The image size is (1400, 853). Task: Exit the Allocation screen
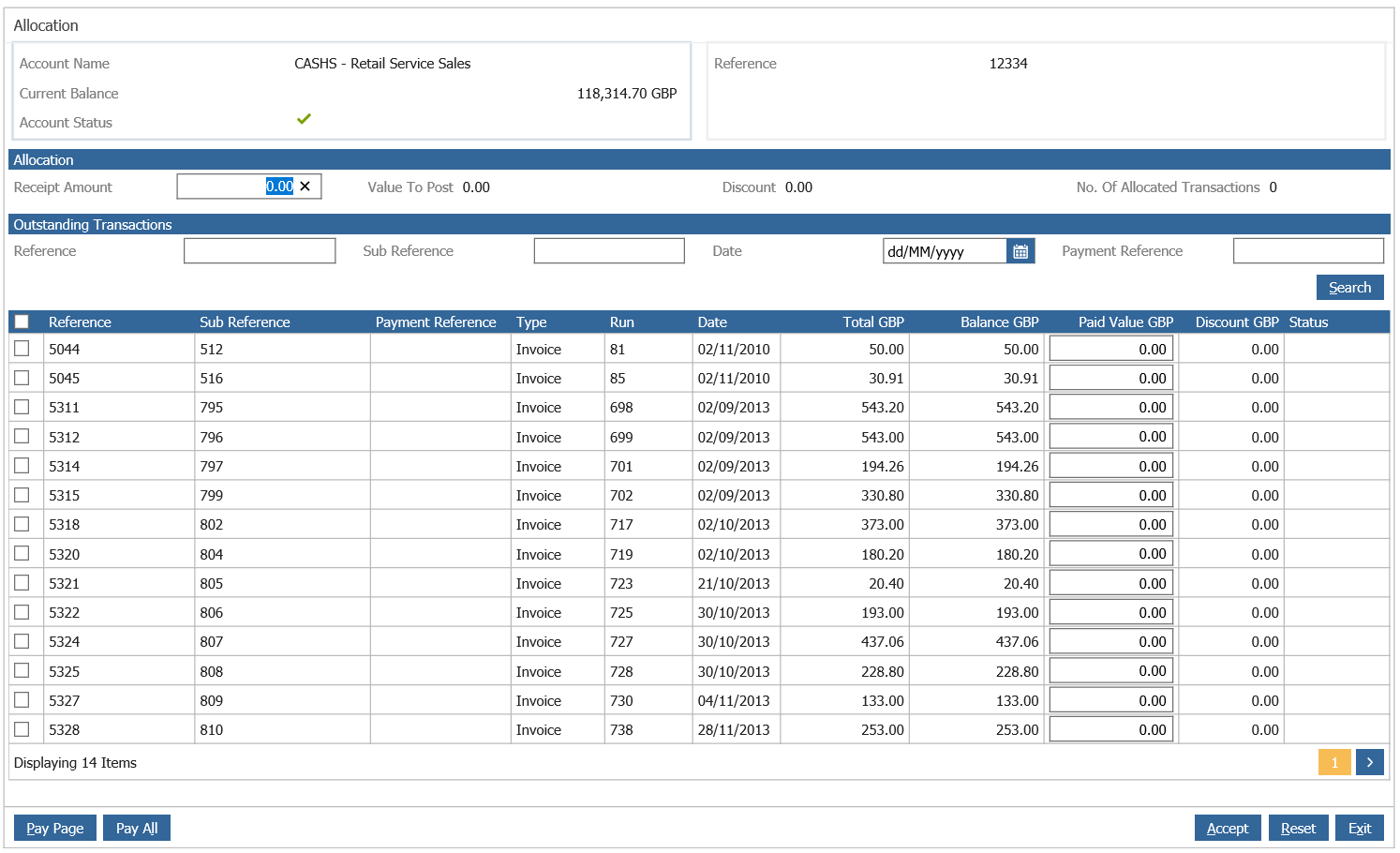pos(1360,828)
